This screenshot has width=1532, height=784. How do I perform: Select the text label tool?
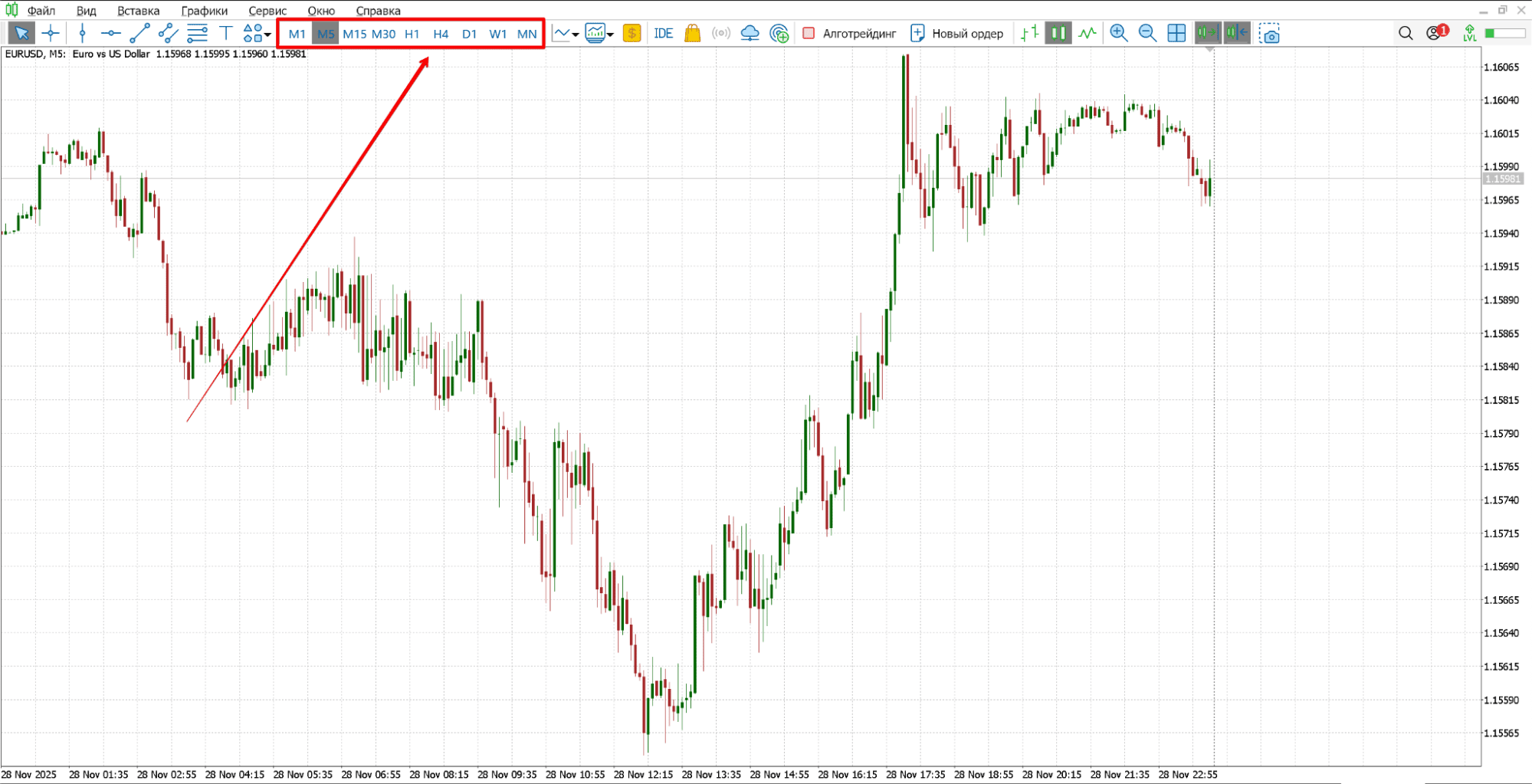pos(226,33)
